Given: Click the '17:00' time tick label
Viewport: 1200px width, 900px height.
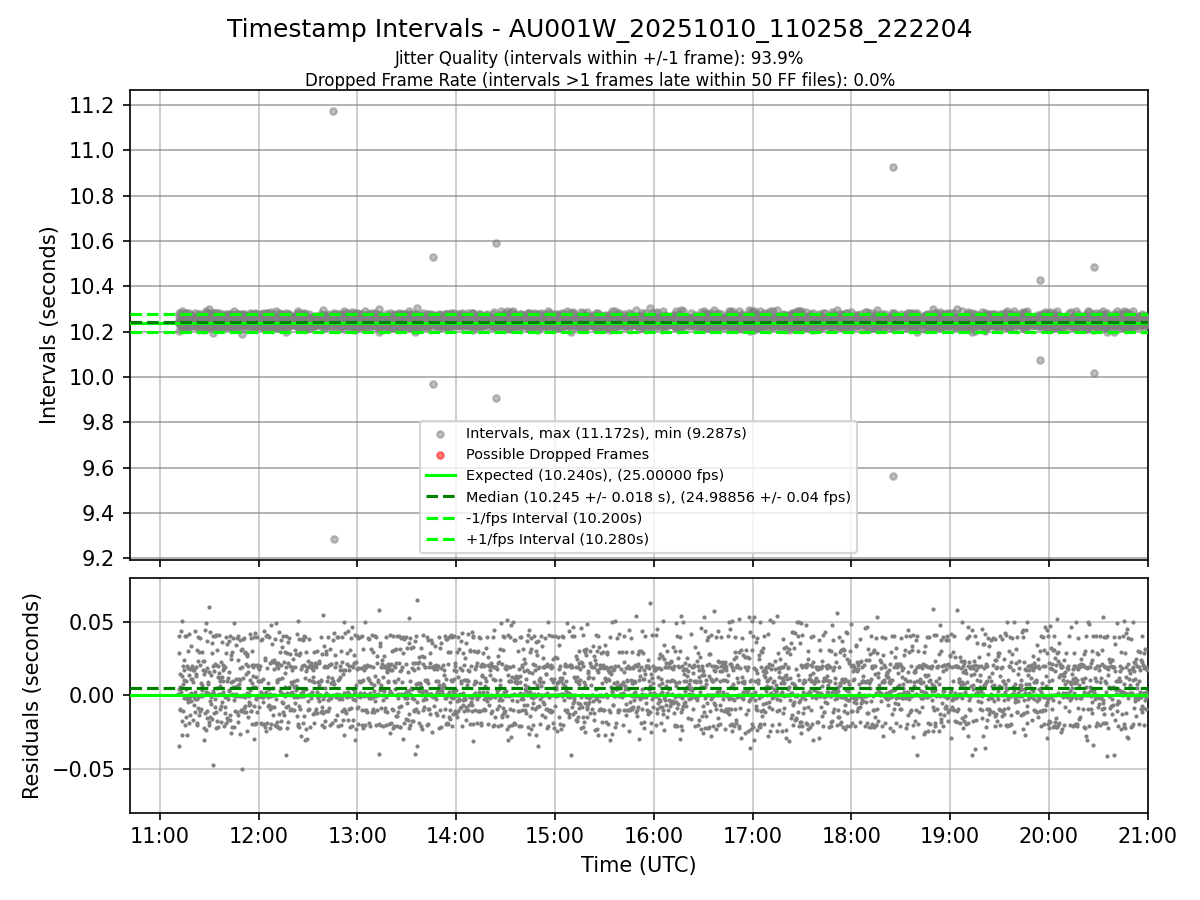Looking at the screenshot, I should pyautogui.click(x=753, y=834).
